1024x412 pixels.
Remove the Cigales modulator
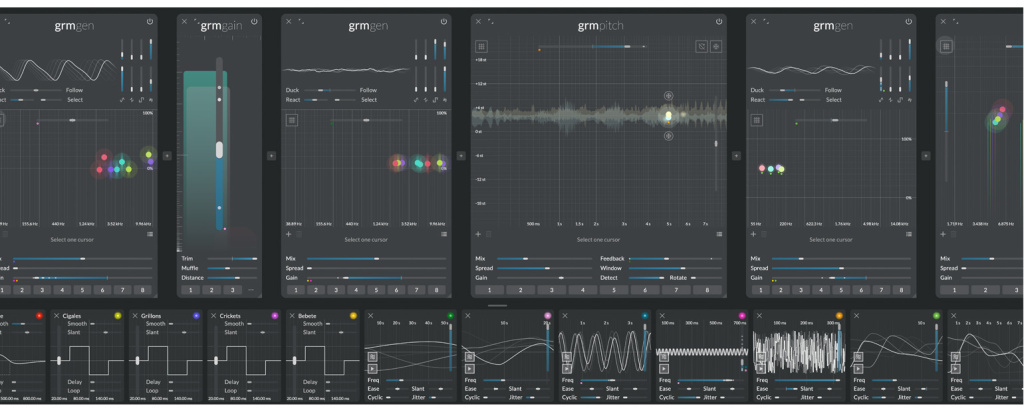(x=56, y=315)
